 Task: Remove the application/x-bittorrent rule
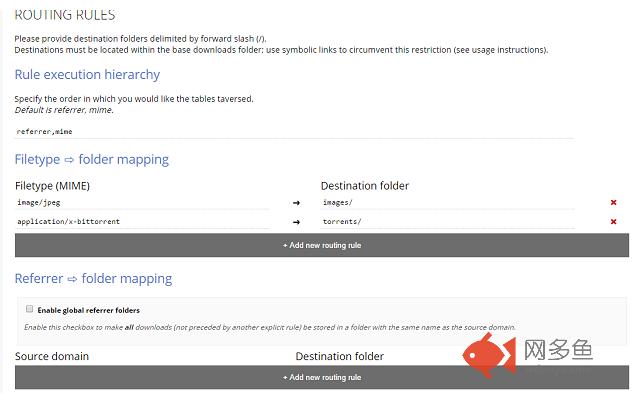pyautogui.click(x=613, y=221)
